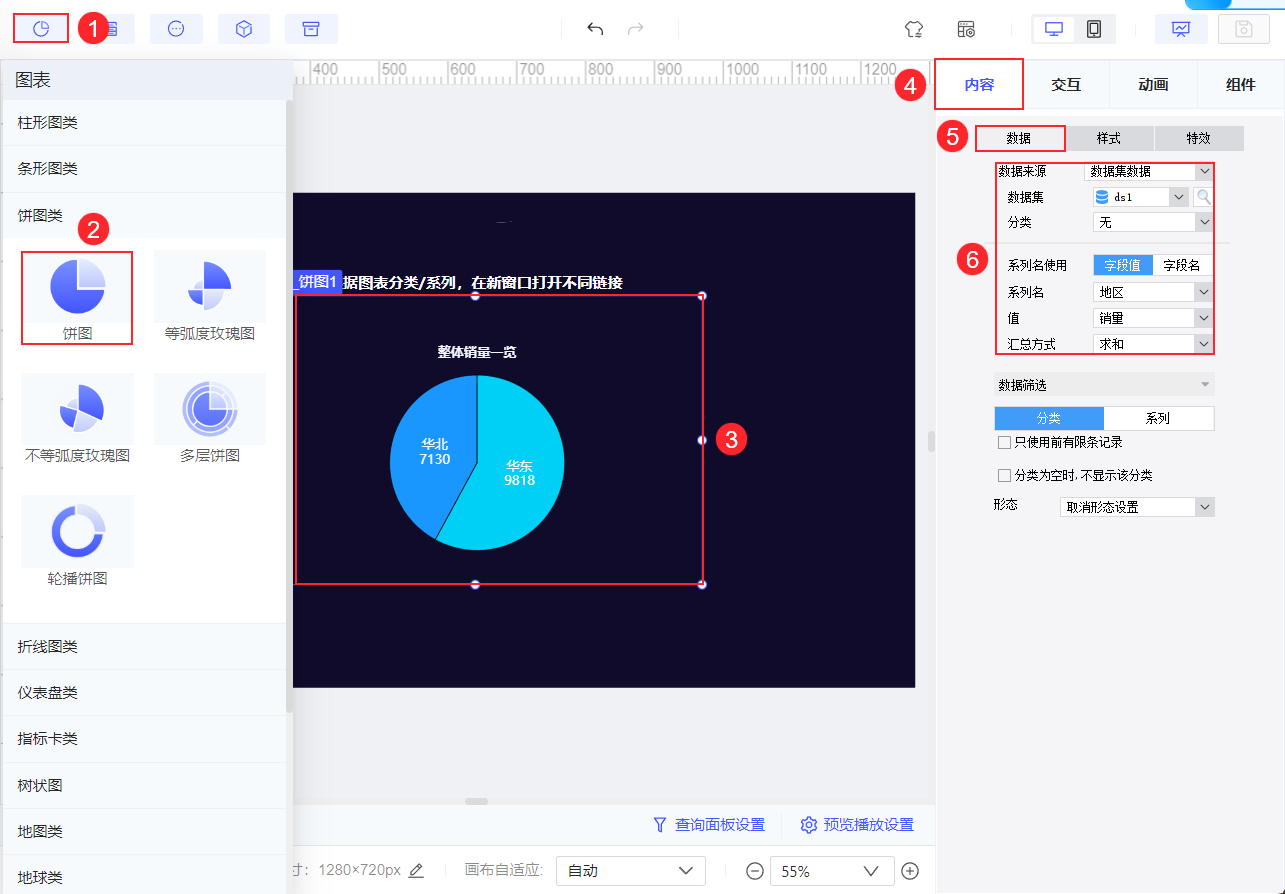Expand the 树状图 category
1285x894 pixels.
coord(144,786)
